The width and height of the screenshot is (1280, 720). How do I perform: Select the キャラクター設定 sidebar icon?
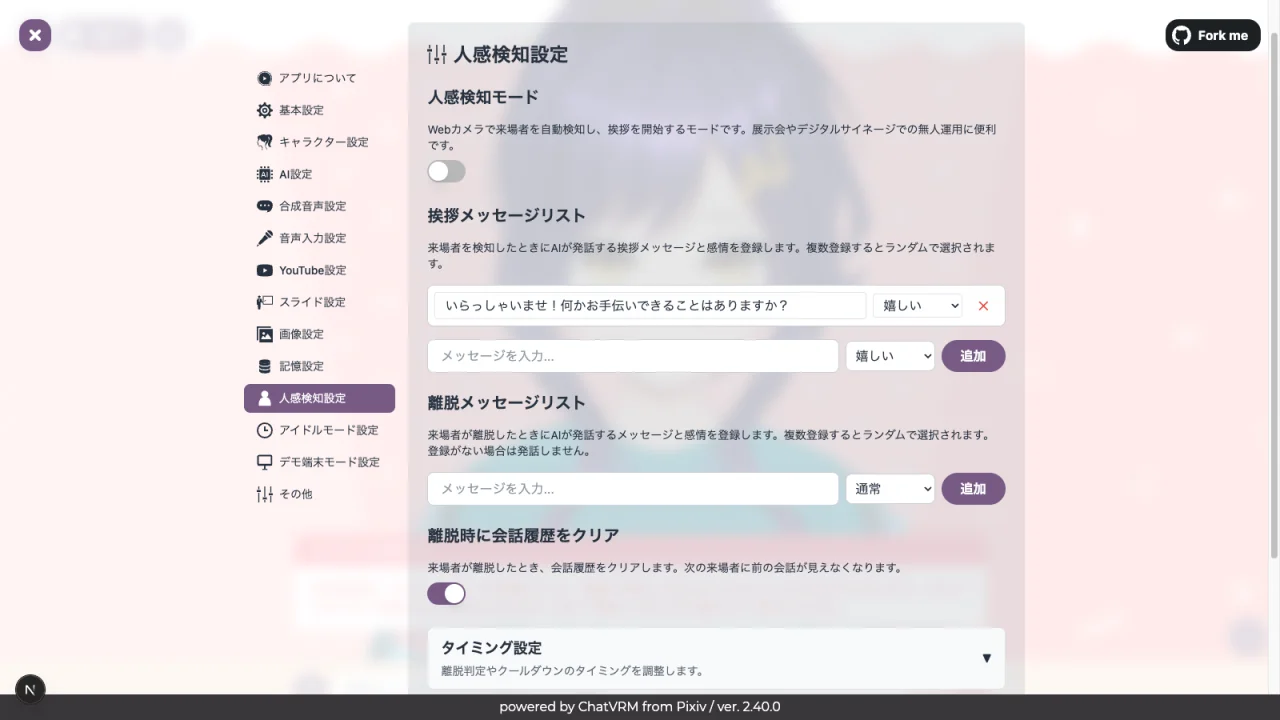[264, 142]
